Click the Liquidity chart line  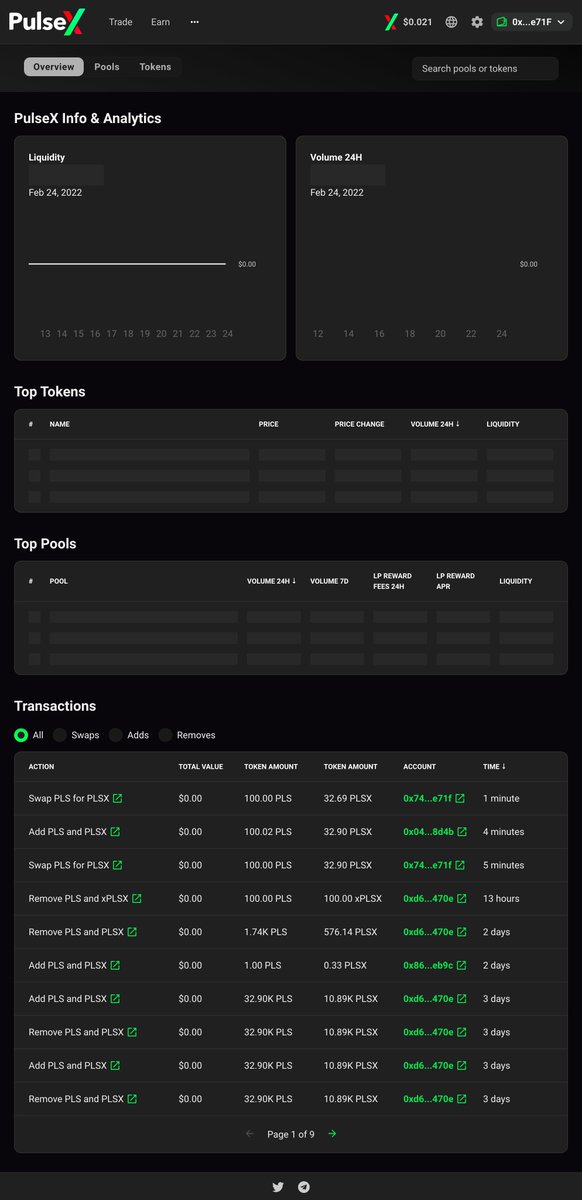pos(127,264)
